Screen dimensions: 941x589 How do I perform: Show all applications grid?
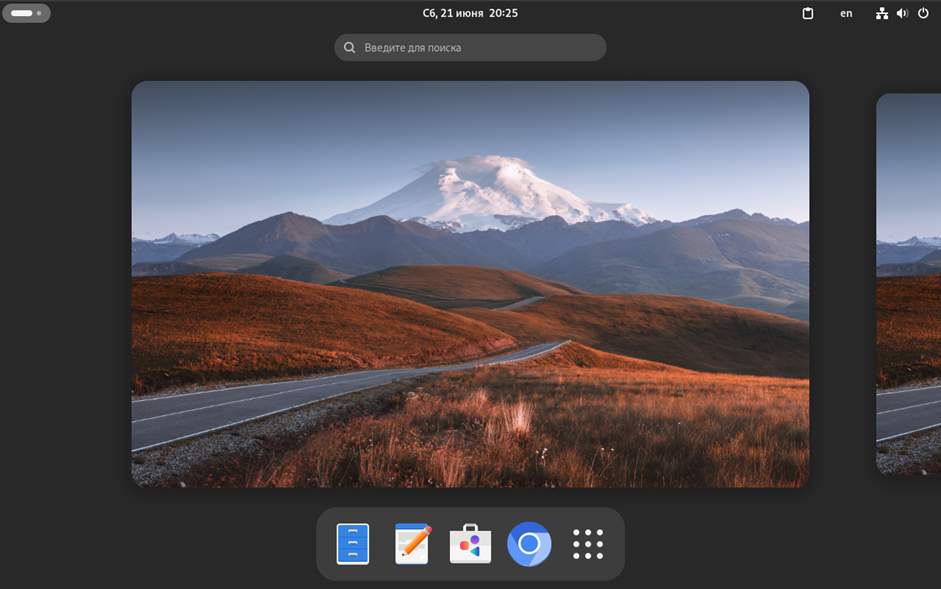[x=588, y=544]
